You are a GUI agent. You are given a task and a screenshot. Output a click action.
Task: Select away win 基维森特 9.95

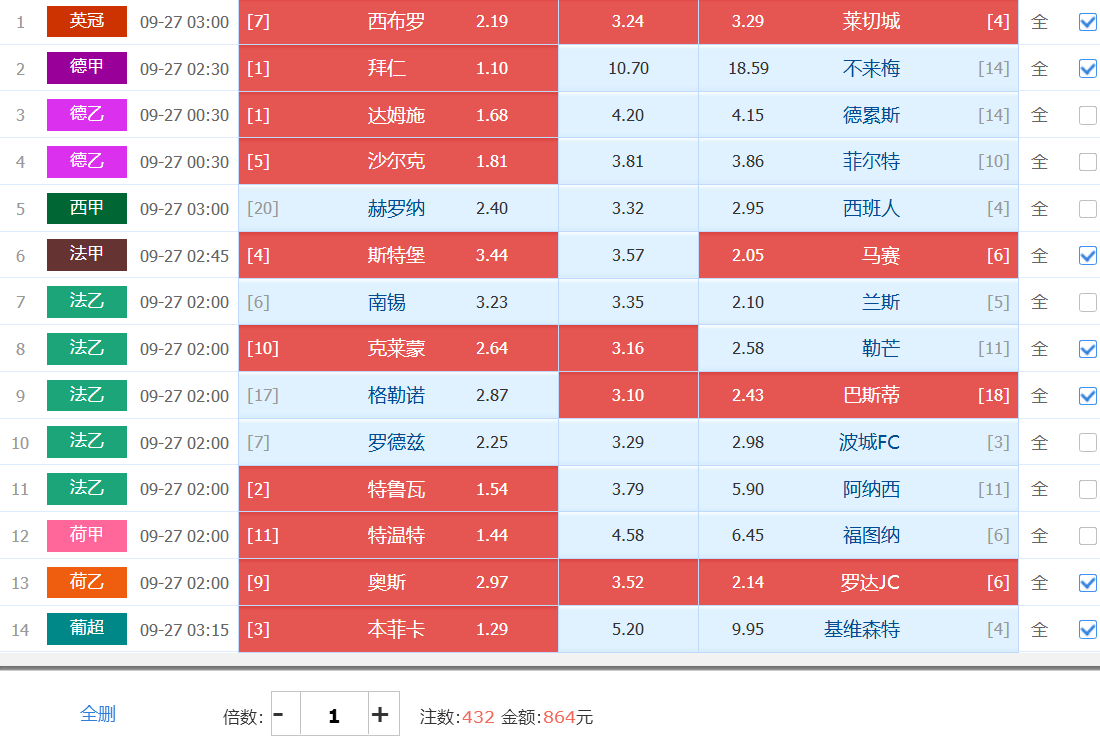[859, 629]
